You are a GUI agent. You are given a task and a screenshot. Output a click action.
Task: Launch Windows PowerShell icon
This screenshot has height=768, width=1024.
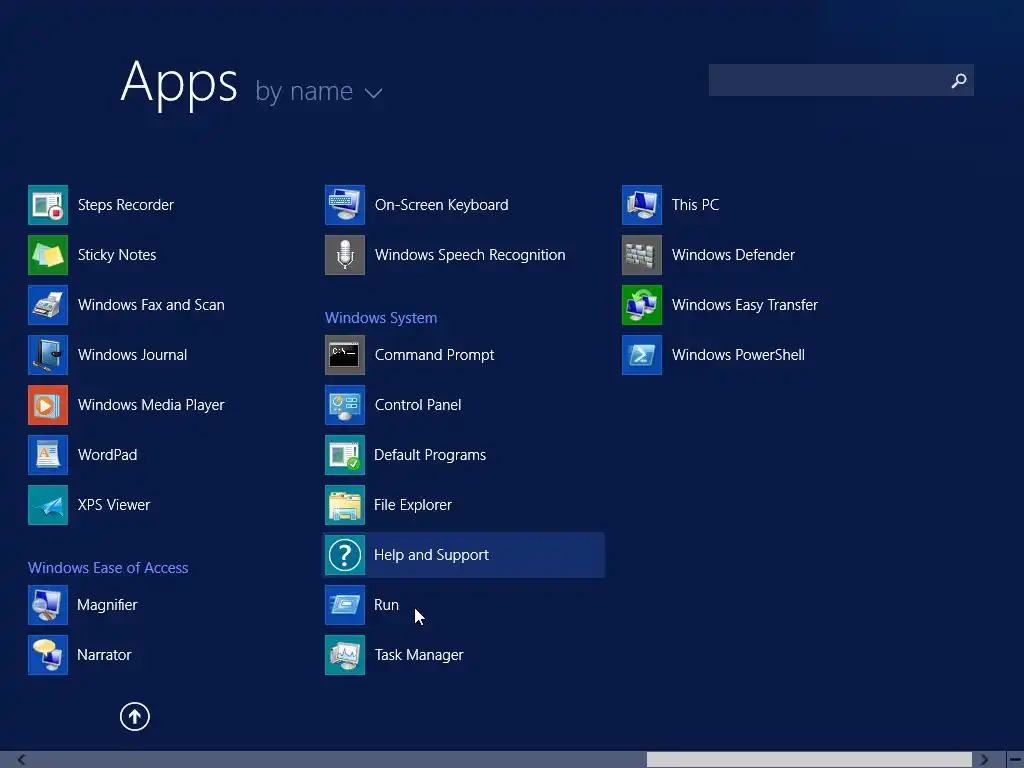pos(642,355)
